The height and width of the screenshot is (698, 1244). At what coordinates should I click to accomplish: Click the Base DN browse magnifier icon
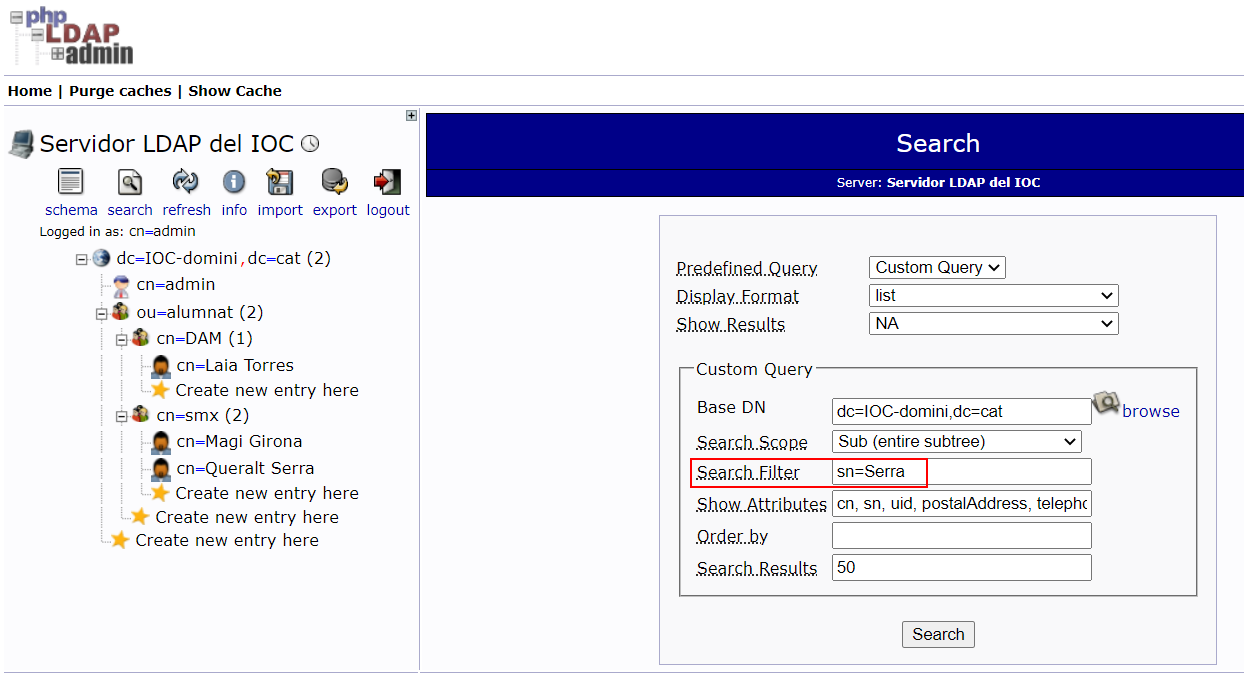pos(1105,405)
